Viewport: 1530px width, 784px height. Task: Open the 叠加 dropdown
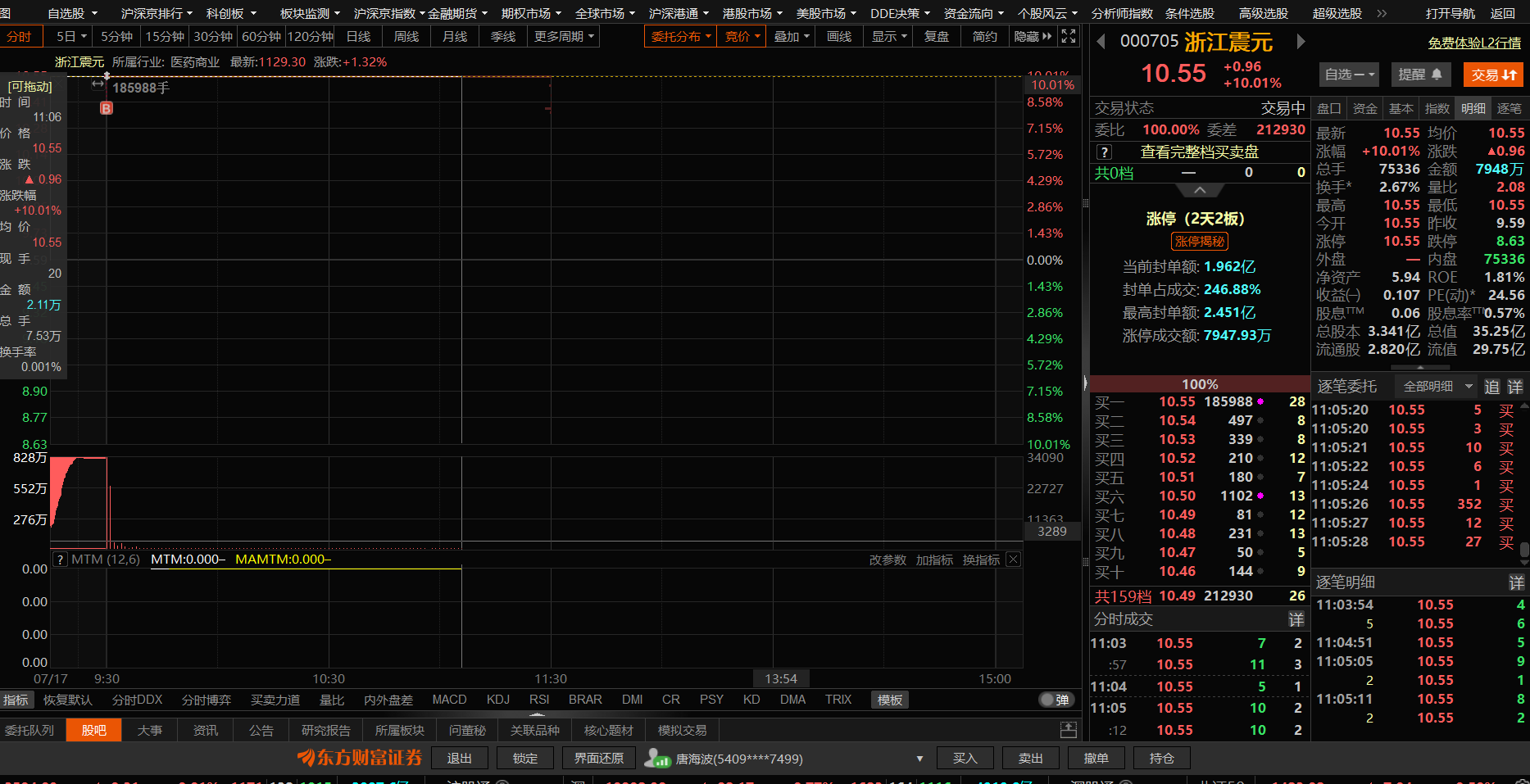(791, 36)
